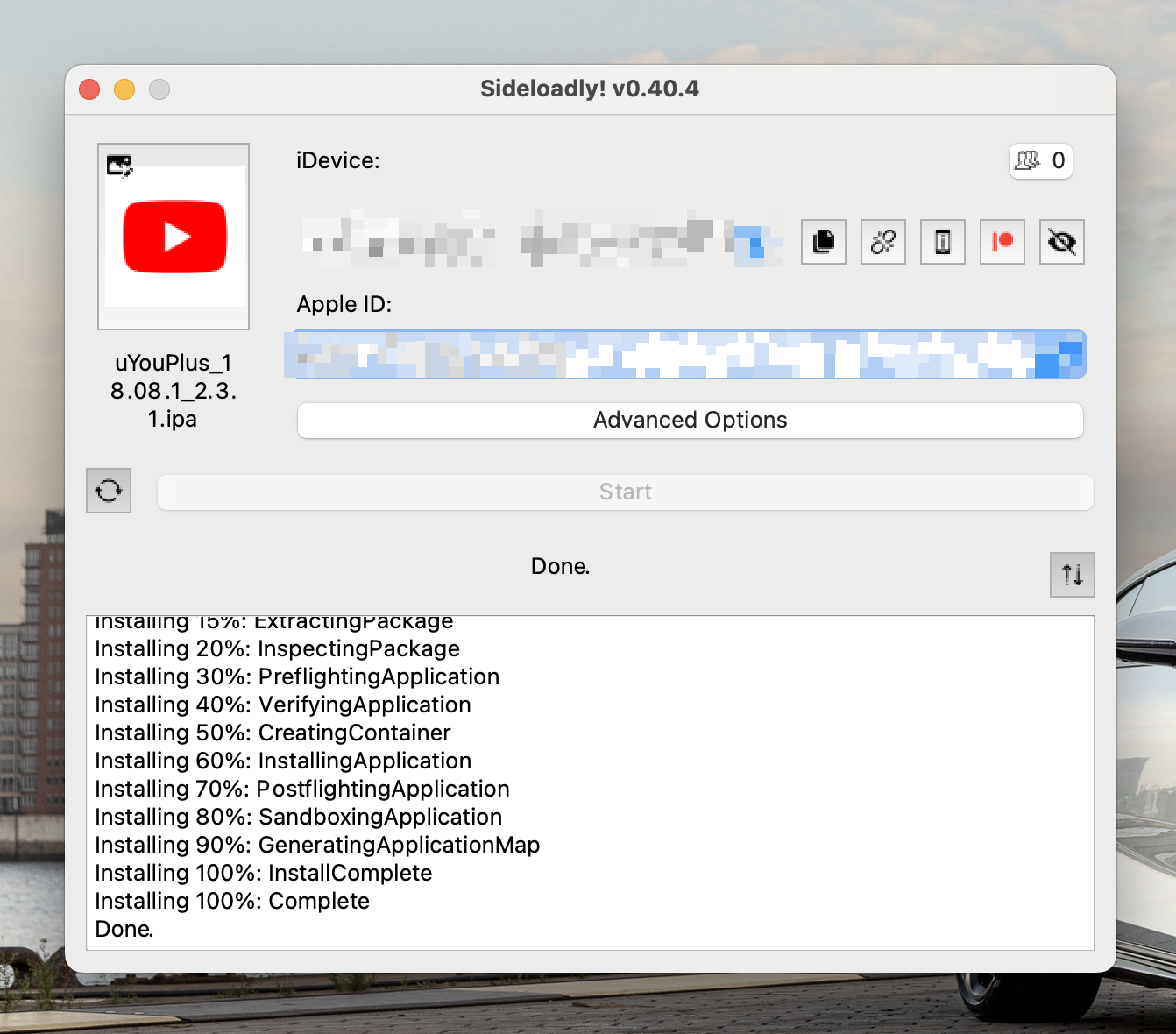Select log line 'Installing 80%: SandboxingApplication'
This screenshot has width=1176, height=1034.
click(x=299, y=817)
